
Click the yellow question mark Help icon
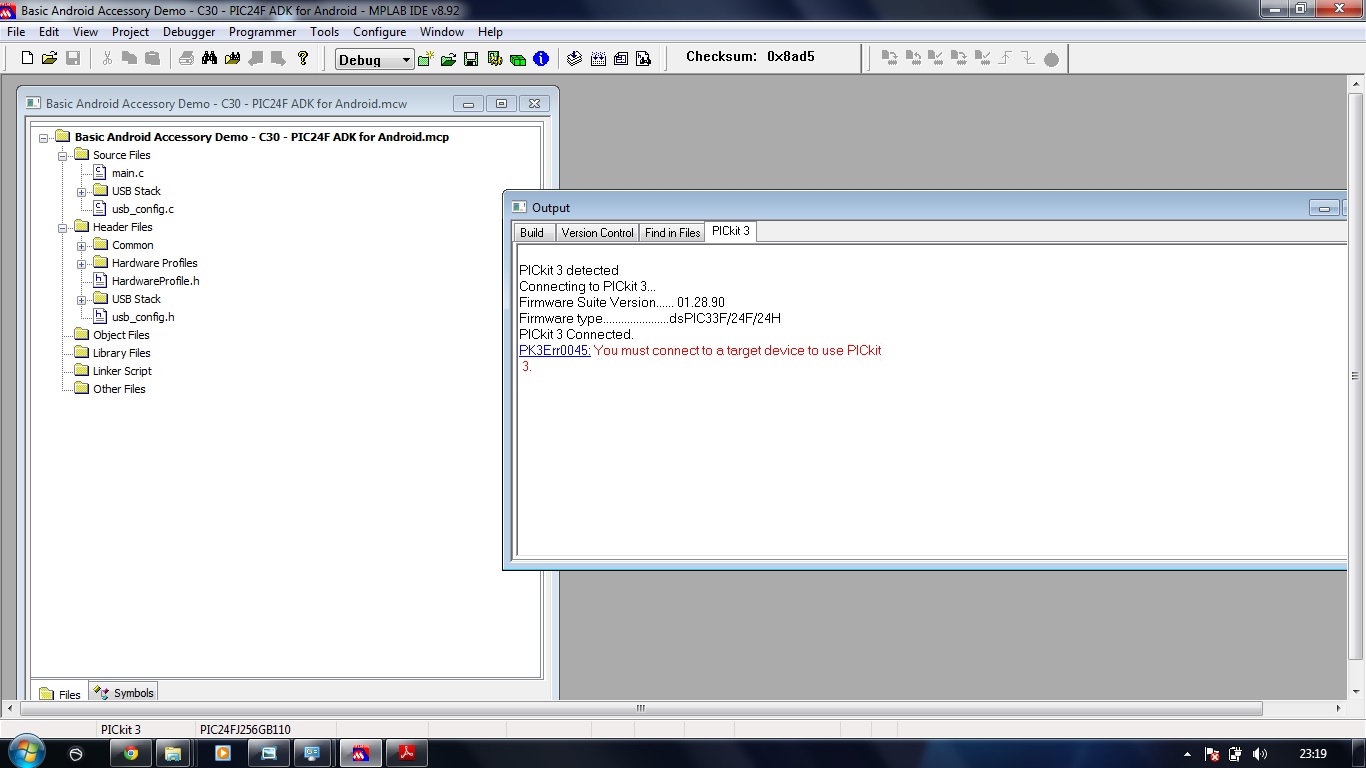[303, 58]
